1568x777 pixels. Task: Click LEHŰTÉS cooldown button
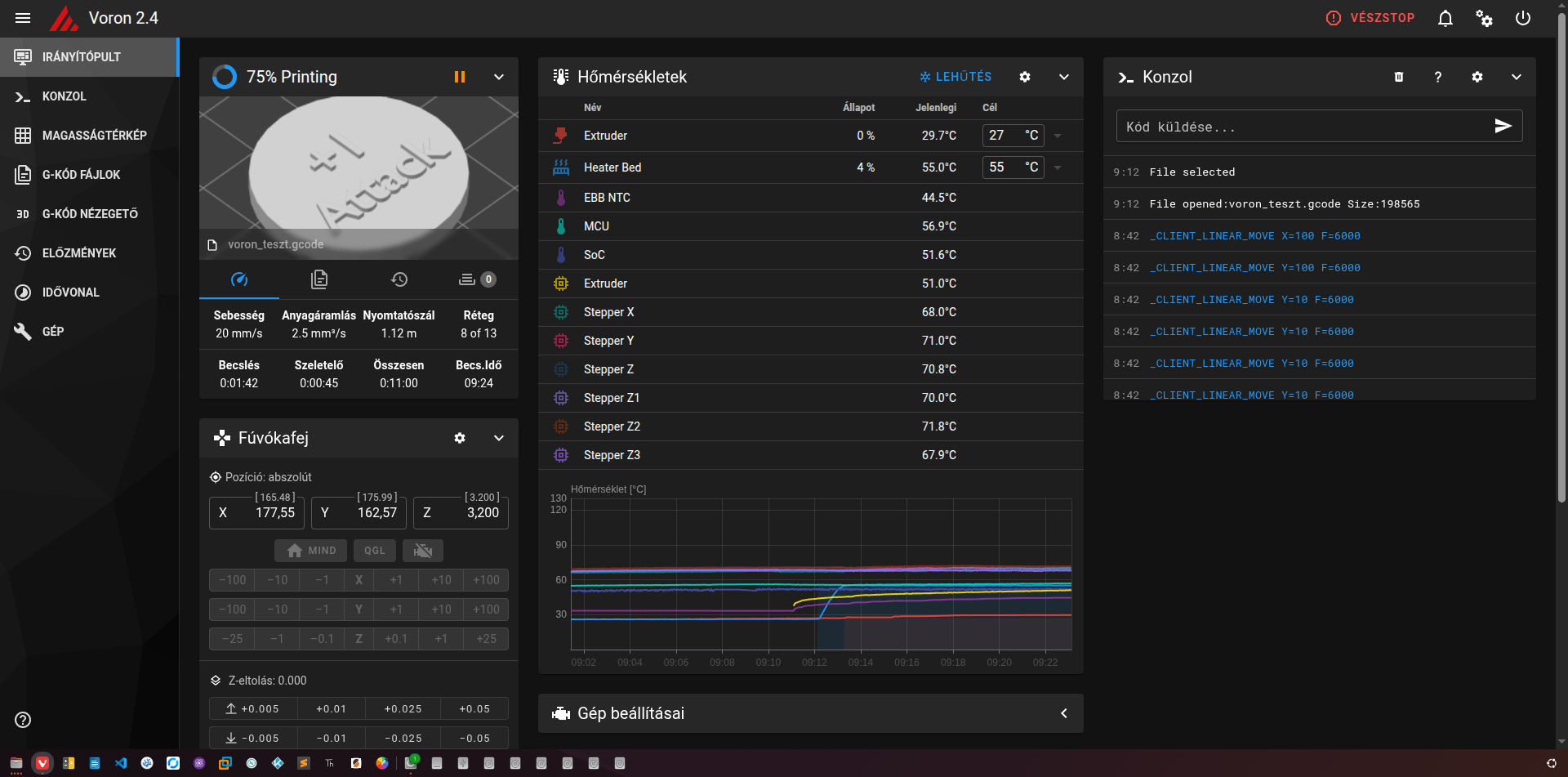pos(955,77)
